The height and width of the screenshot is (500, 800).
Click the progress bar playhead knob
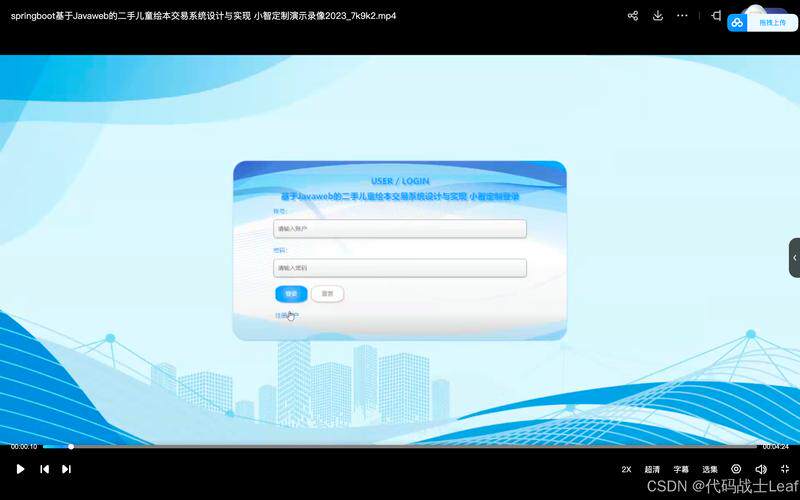click(71, 446)
